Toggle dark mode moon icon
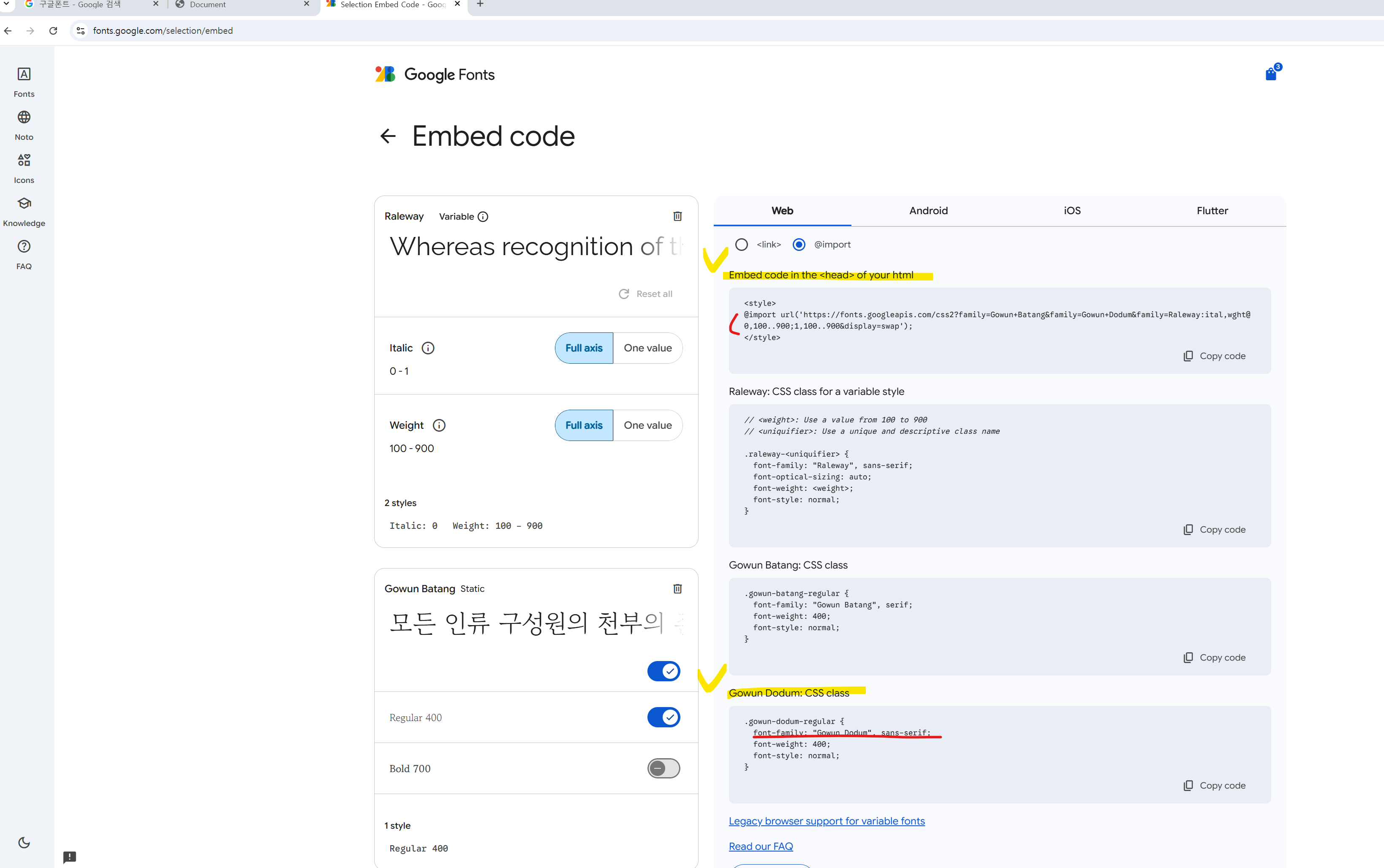 24,842
